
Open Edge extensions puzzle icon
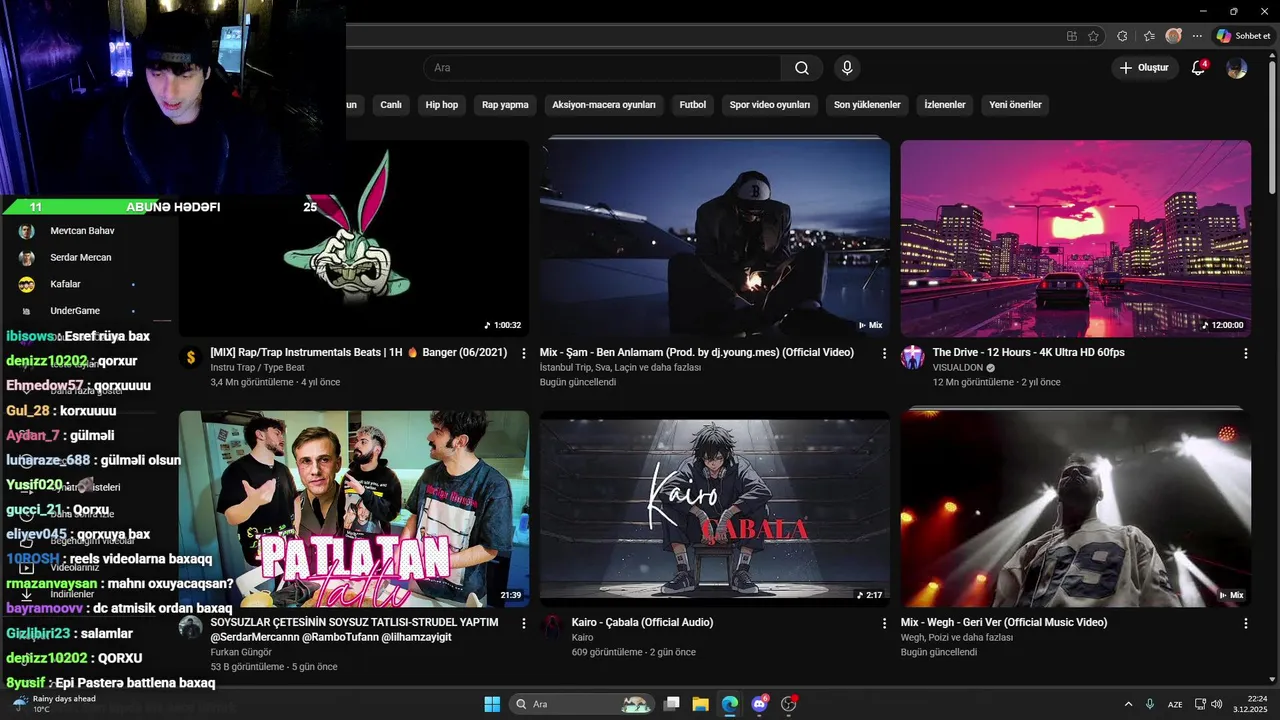point(1122,36)
